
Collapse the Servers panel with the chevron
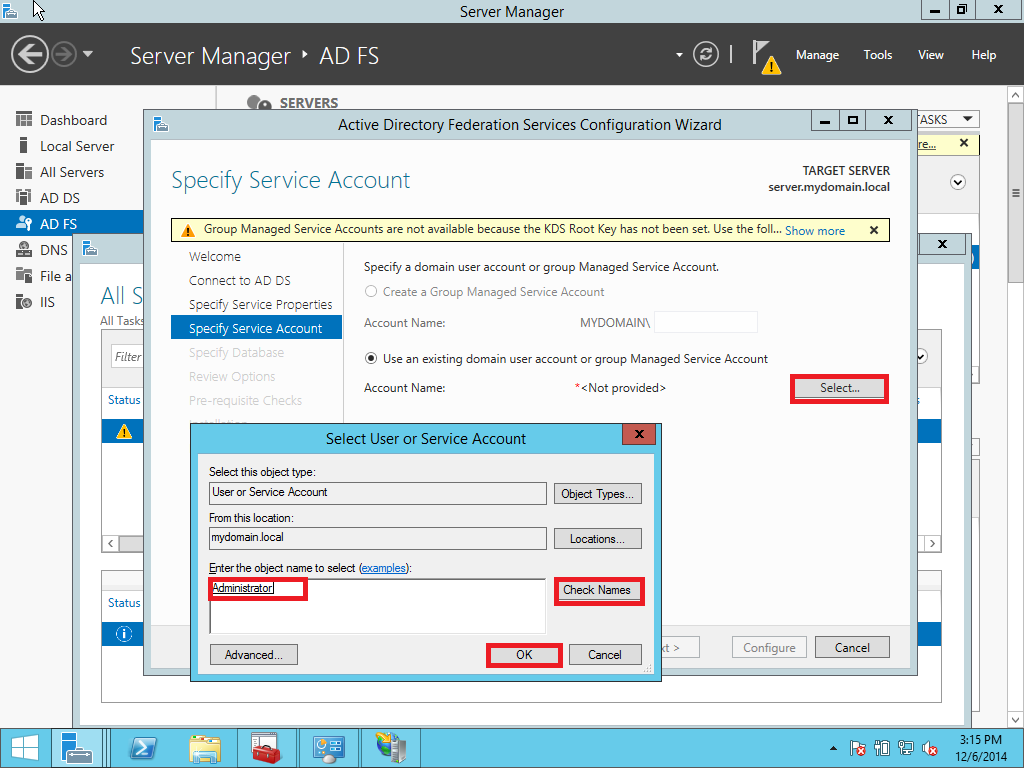[x=957, y=182]
